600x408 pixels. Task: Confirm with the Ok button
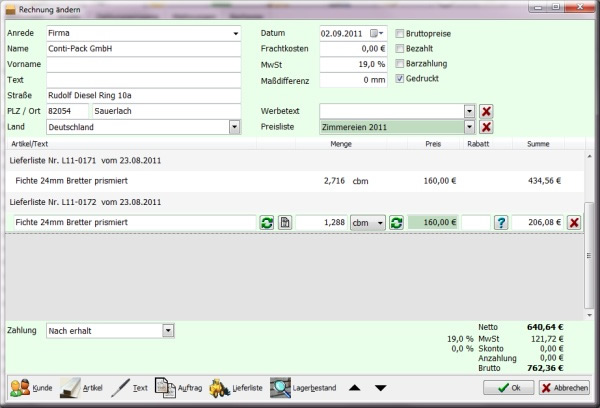coord(509,388)
